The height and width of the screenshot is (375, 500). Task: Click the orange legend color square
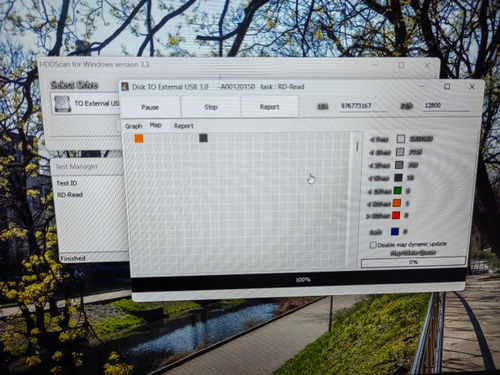tap(397, 203)
